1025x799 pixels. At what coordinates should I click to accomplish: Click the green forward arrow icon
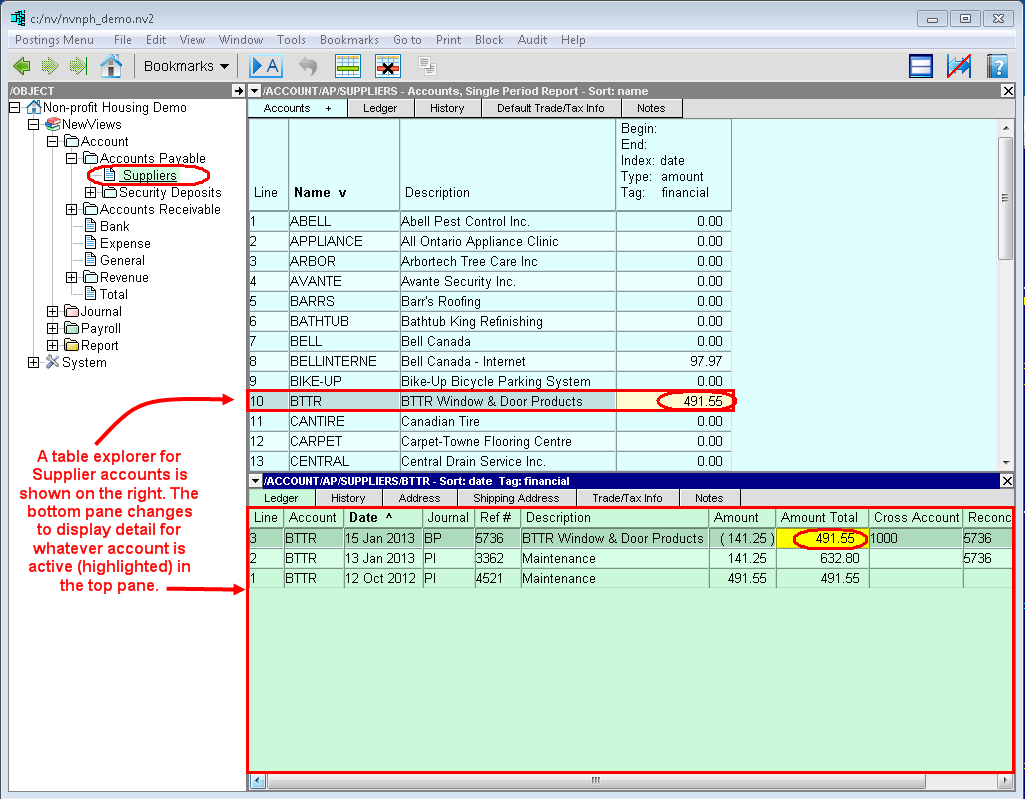(50, 66)
